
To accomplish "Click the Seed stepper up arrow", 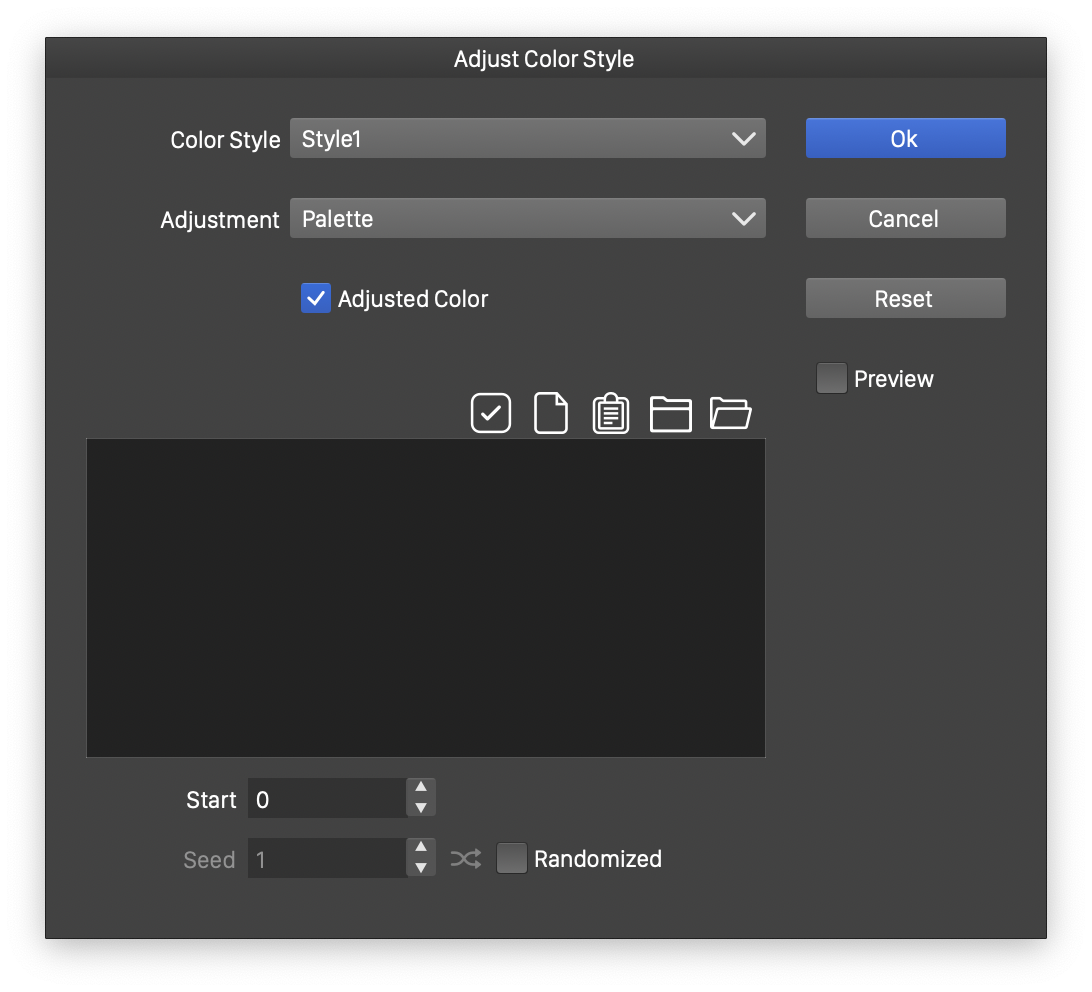I will tap(421, 848).
